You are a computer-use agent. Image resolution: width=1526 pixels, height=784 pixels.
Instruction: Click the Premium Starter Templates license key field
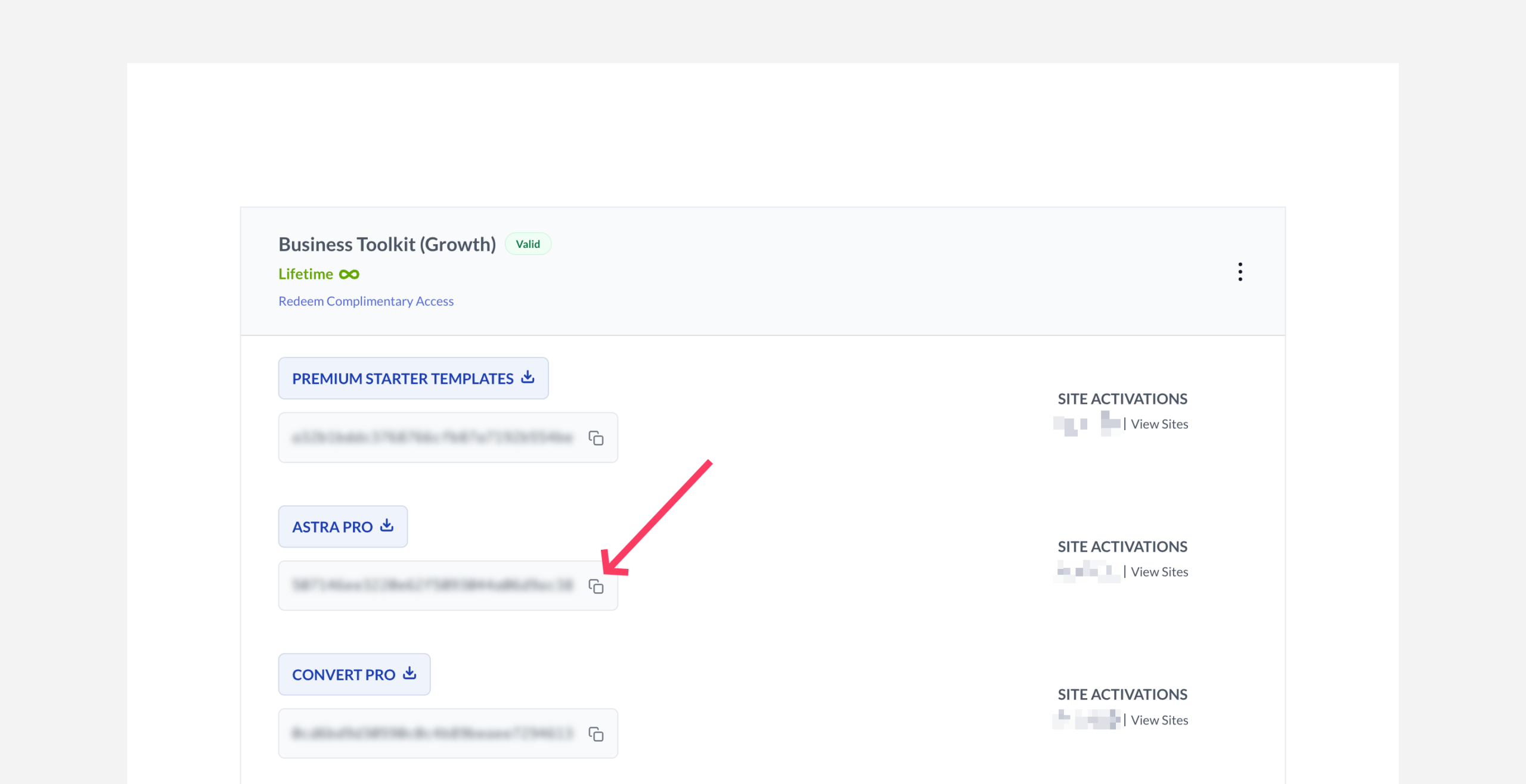(448, 437)
